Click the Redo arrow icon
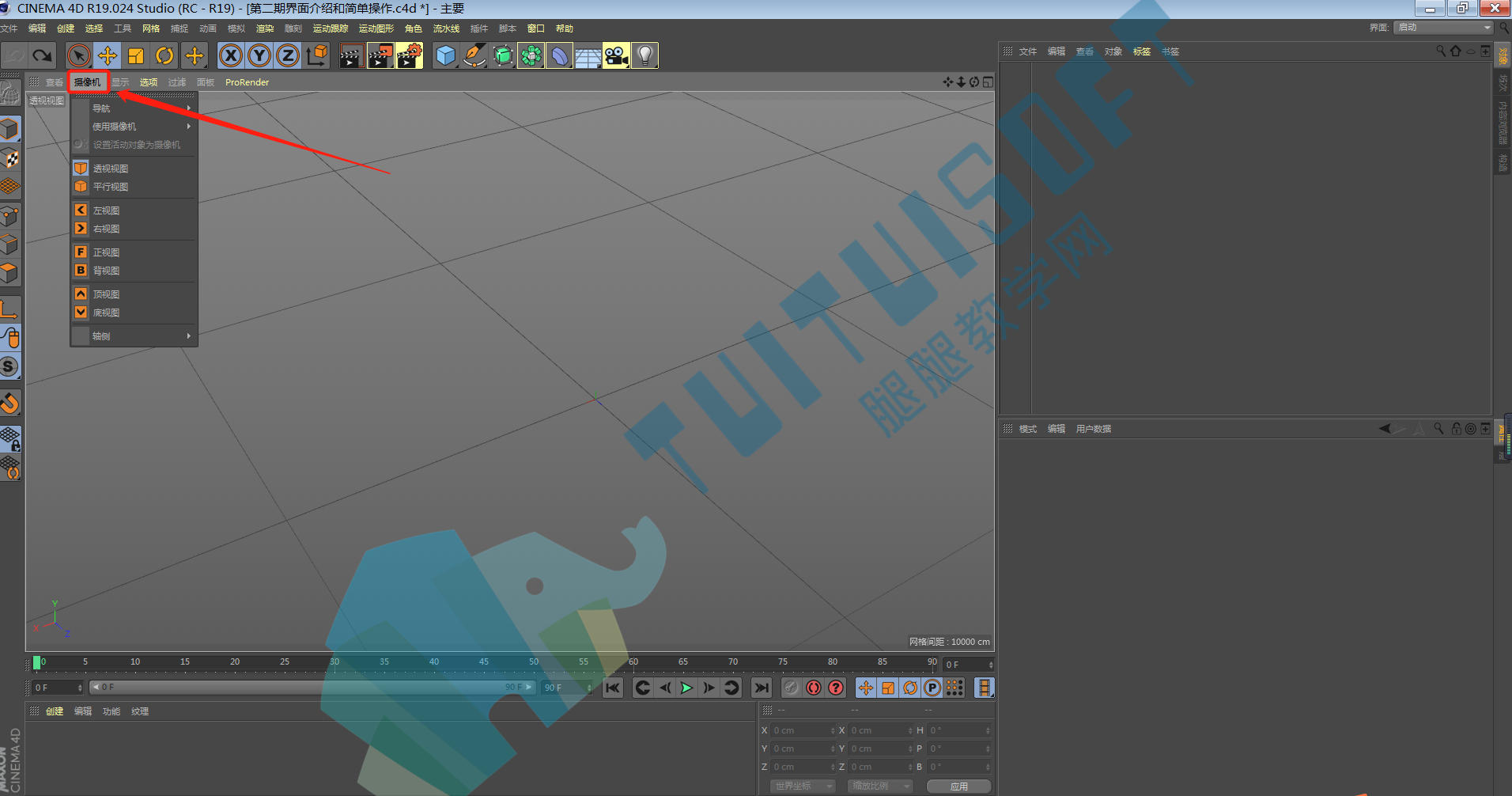 pyautogui.click(x=43, y=55)
